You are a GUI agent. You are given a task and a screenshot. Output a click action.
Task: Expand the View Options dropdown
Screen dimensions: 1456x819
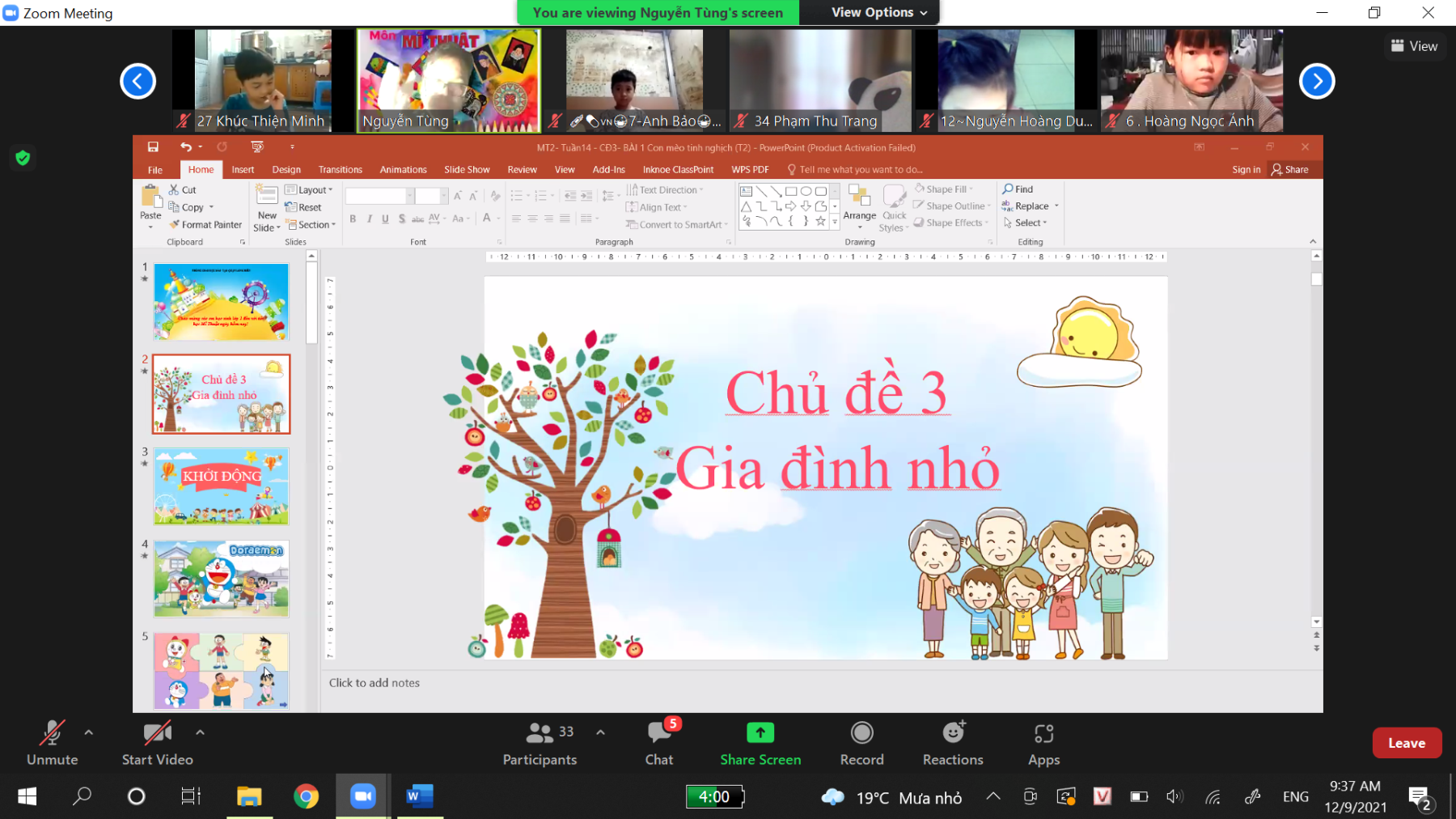[878, 12]
